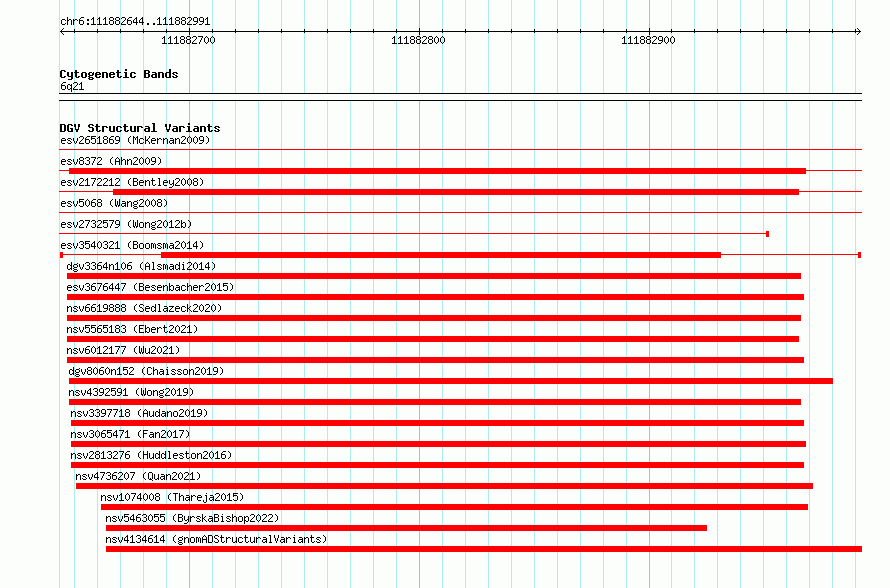Click the red bar of esv8372
The width and height of the screenshot is (890, 588).
click(437, 171)
